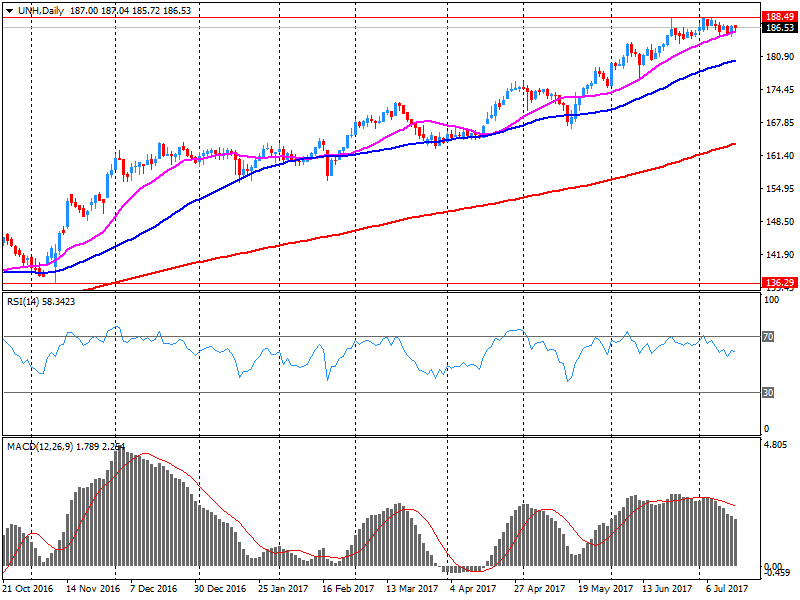Viewport: 800px width, 600px height.
Task: Click the RSI 70 overbought level tag
Action: coord(768,337)
